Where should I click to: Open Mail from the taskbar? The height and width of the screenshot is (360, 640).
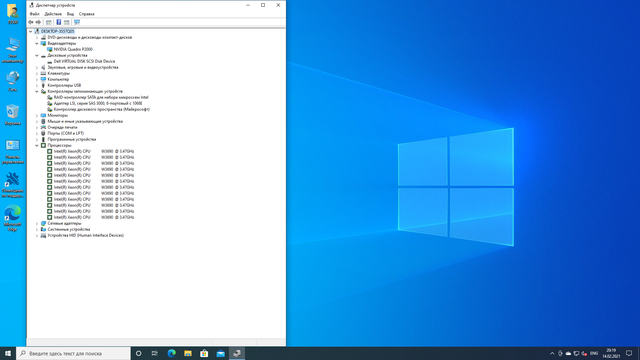220,353
